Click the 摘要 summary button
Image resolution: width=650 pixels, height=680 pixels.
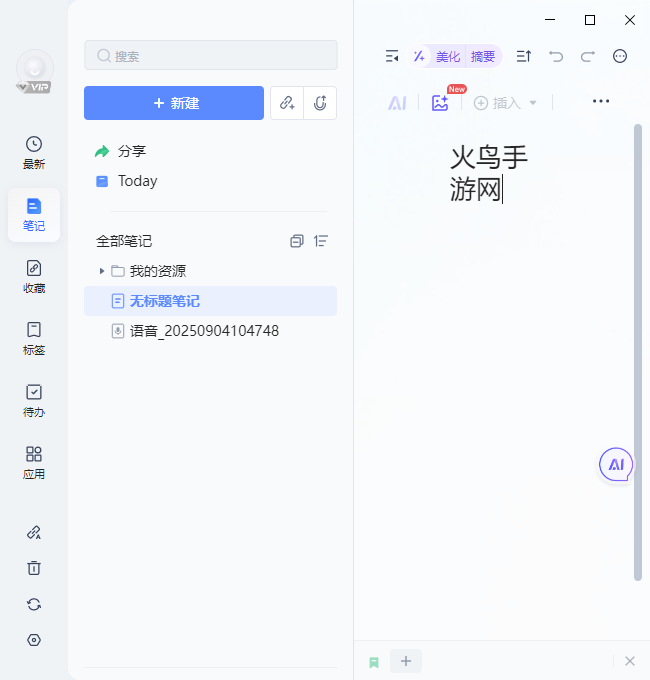click(x=483, y=56)
